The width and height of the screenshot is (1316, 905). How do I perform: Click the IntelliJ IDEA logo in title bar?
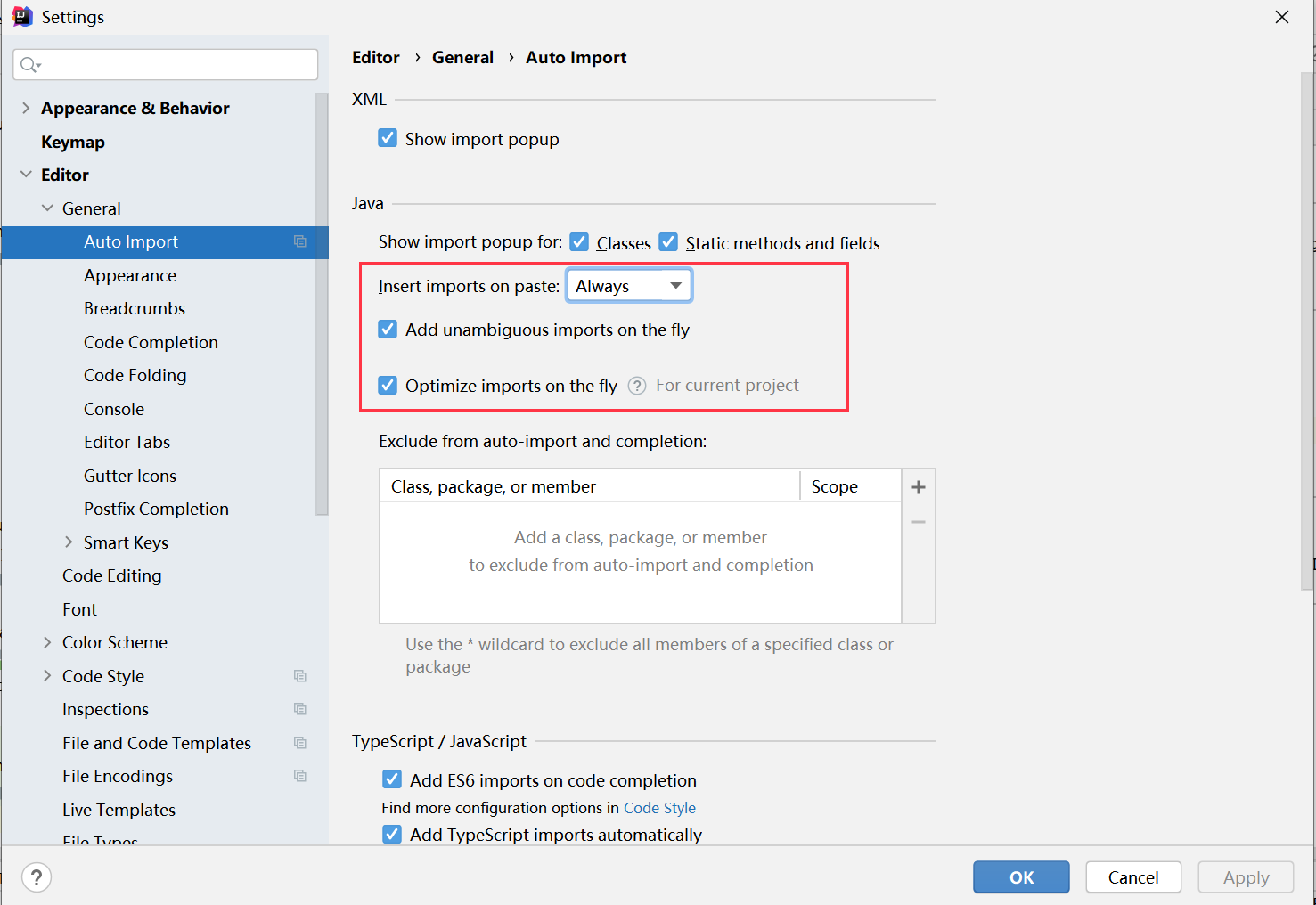21,17
